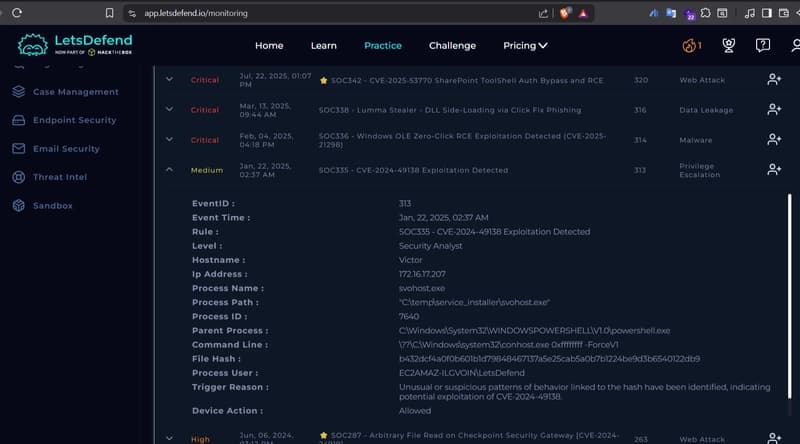Bookmark this page using the bookmark icon
The width and height of the screenshot is (800, 444).
point(109,13)
